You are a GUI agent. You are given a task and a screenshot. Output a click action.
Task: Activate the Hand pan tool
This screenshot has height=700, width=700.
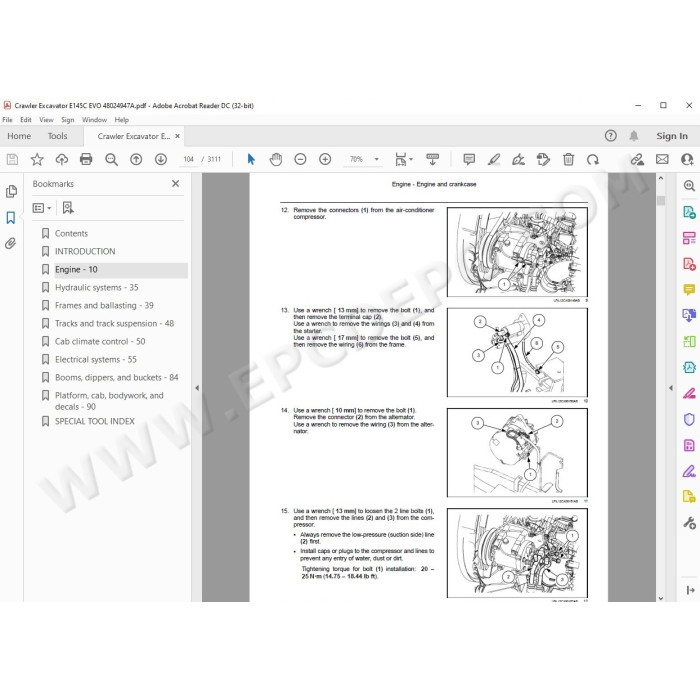(x=276, y=159)
